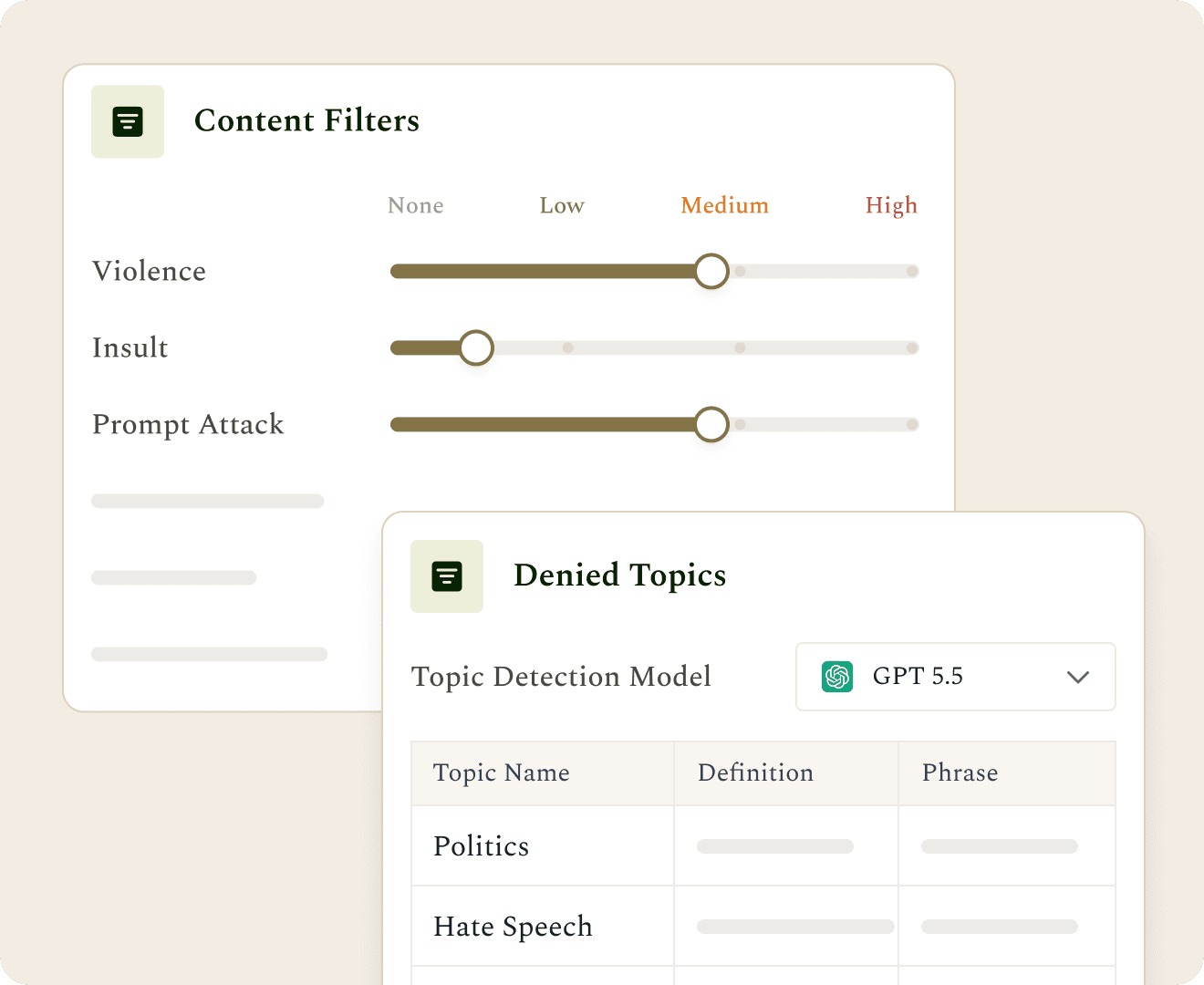Viewport: 1204px width, 985px height.
Task: Click the Hate Speech definition cell
Action: [786, 926]
